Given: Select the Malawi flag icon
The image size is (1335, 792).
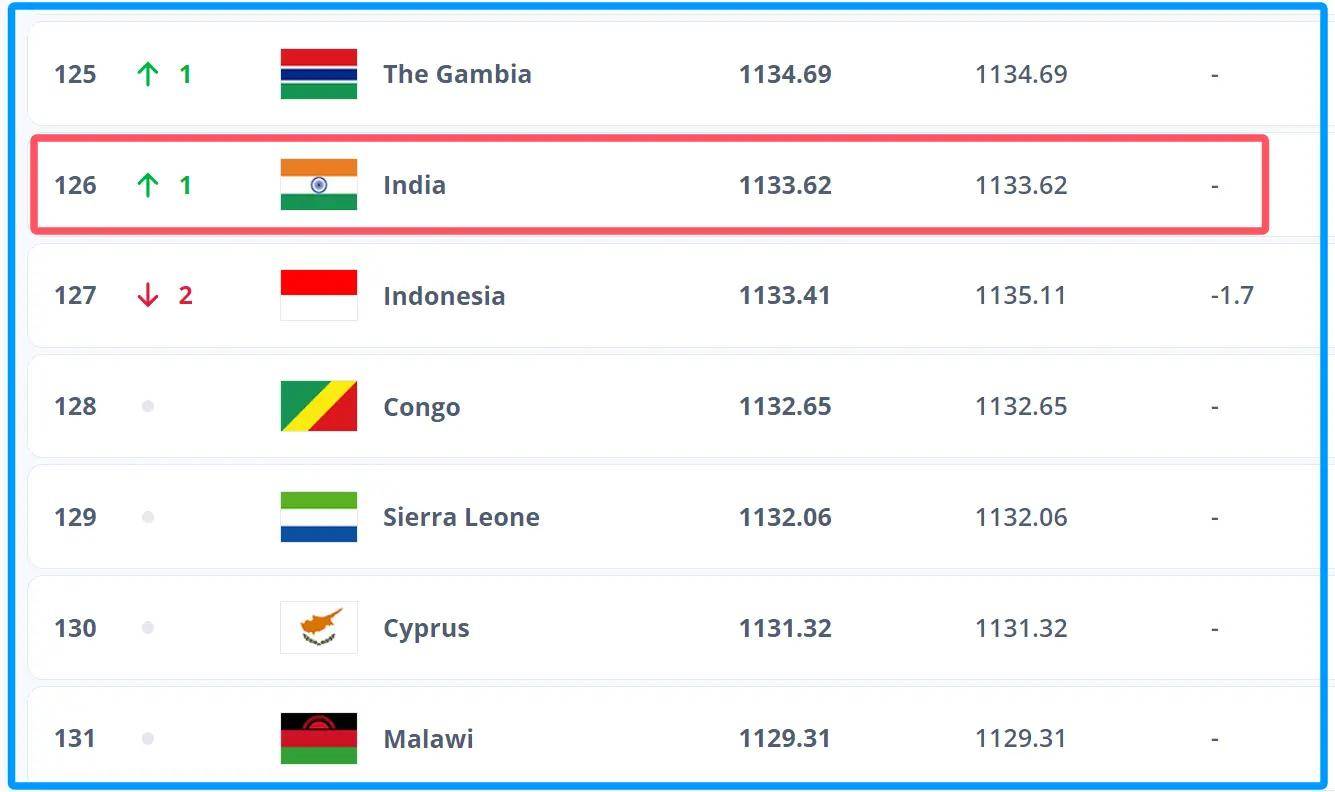Looking at the screenshot, I should 319,739.
